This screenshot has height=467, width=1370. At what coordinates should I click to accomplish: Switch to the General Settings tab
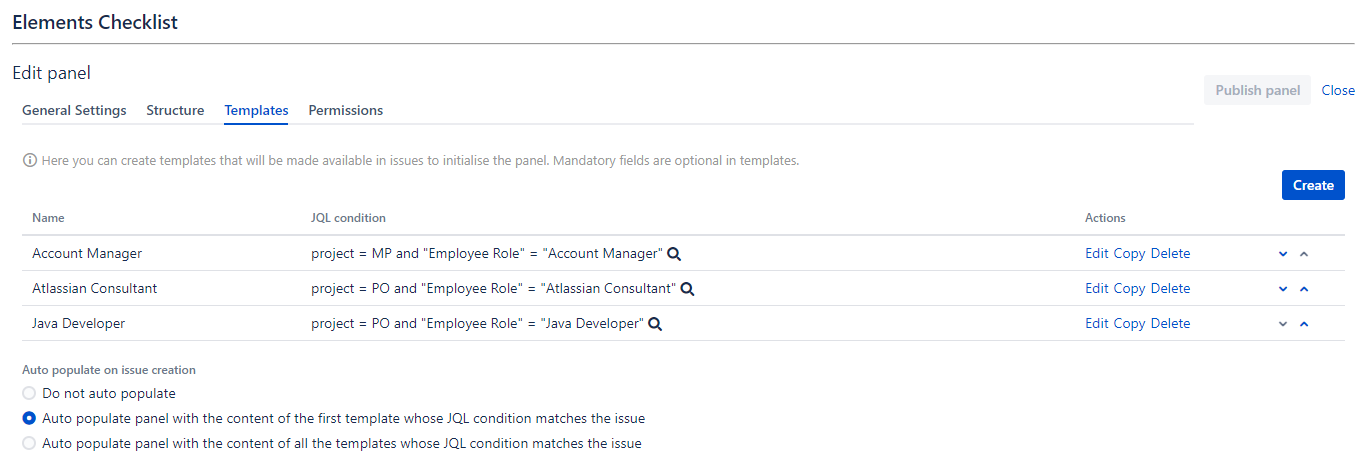point(74,110)
